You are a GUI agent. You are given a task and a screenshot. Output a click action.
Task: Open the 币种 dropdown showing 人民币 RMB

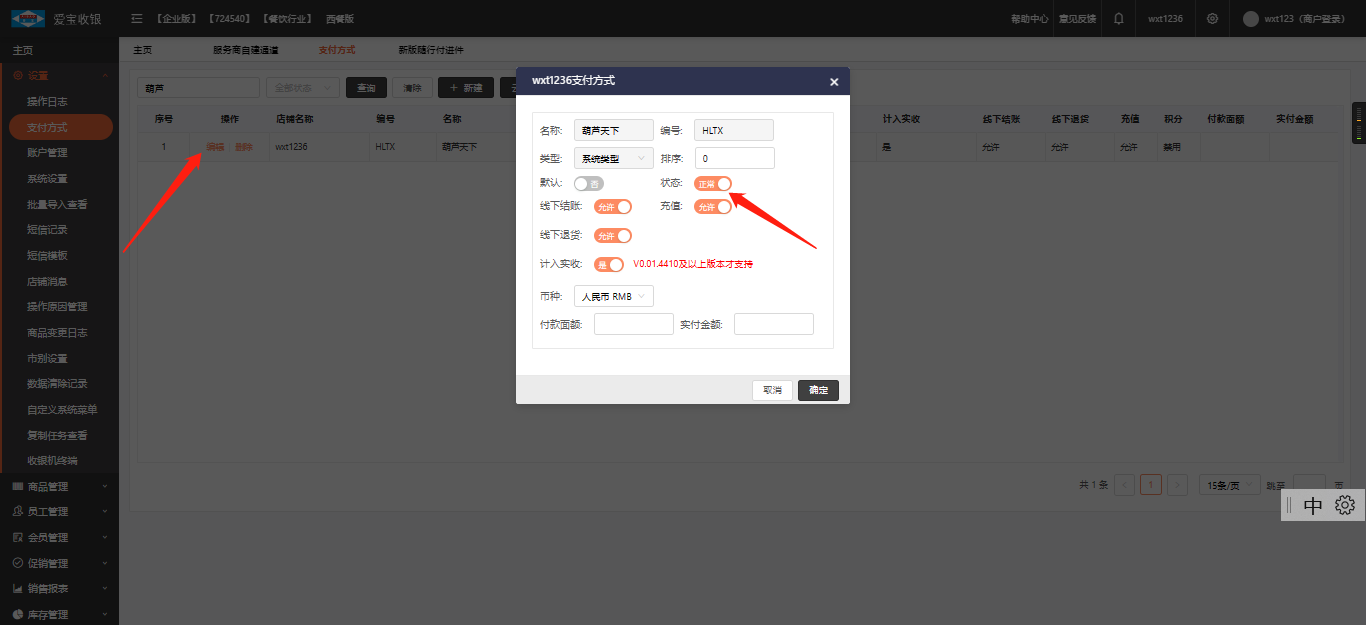tap(614, 296)
